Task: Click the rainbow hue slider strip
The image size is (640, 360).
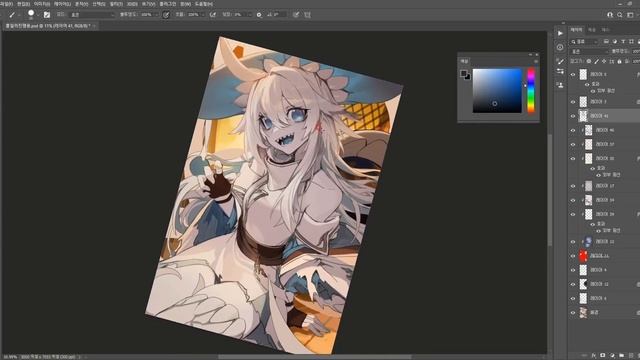Action: (x=531, y=91)
